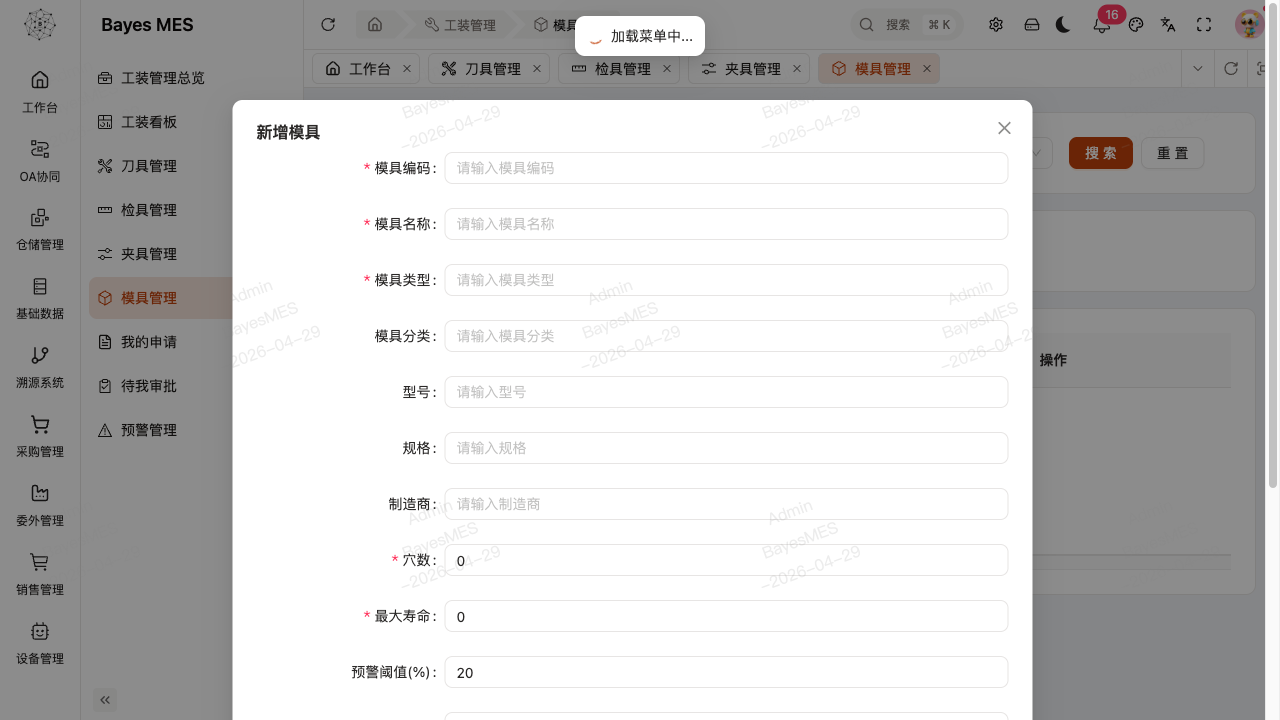Focus the 模具类型 input field
1280x720 pixels.
[x=726, y=280]
